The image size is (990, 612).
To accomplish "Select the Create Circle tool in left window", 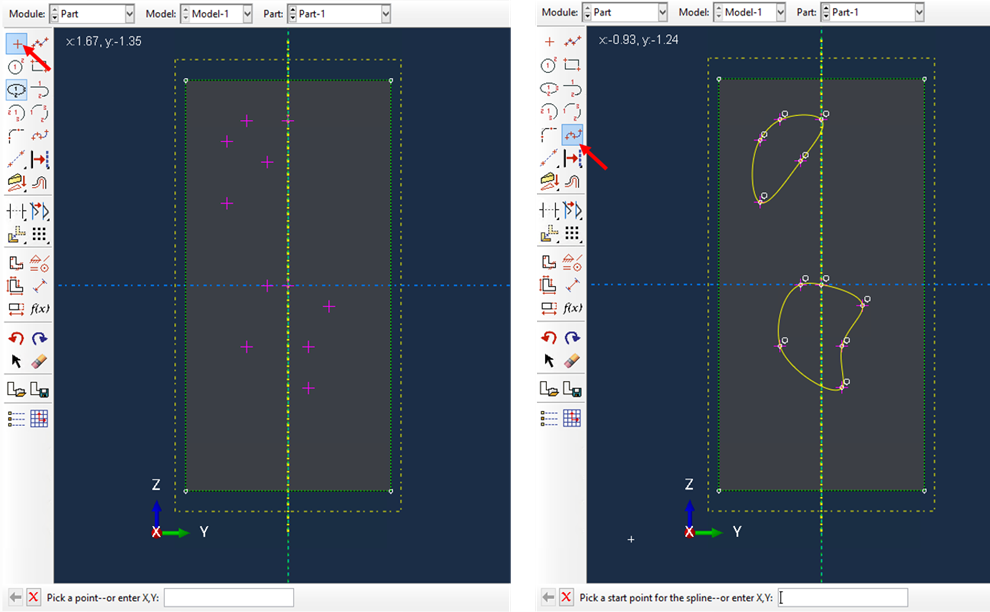I will (x=16, y=66).
